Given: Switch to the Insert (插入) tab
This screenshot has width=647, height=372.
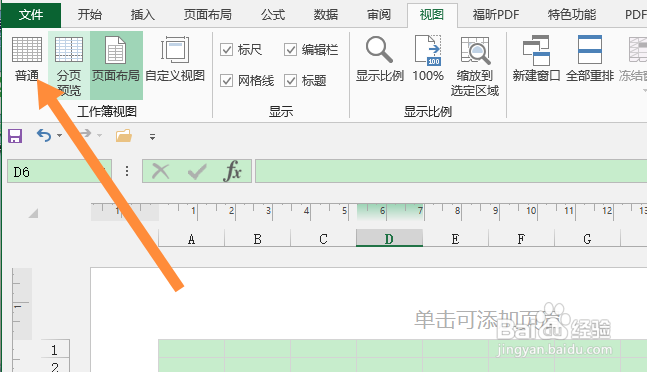Looking at the screenshot, I should pos(142,15).
